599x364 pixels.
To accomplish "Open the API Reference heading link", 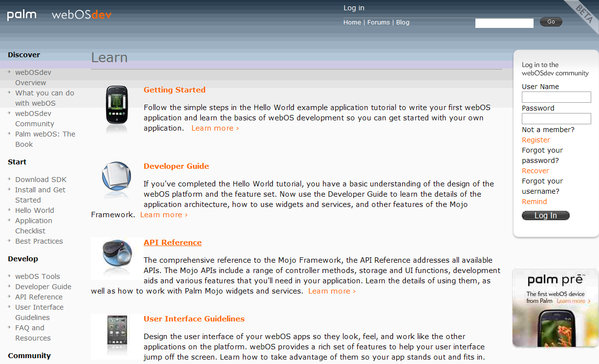I will [x=172, y=243].
